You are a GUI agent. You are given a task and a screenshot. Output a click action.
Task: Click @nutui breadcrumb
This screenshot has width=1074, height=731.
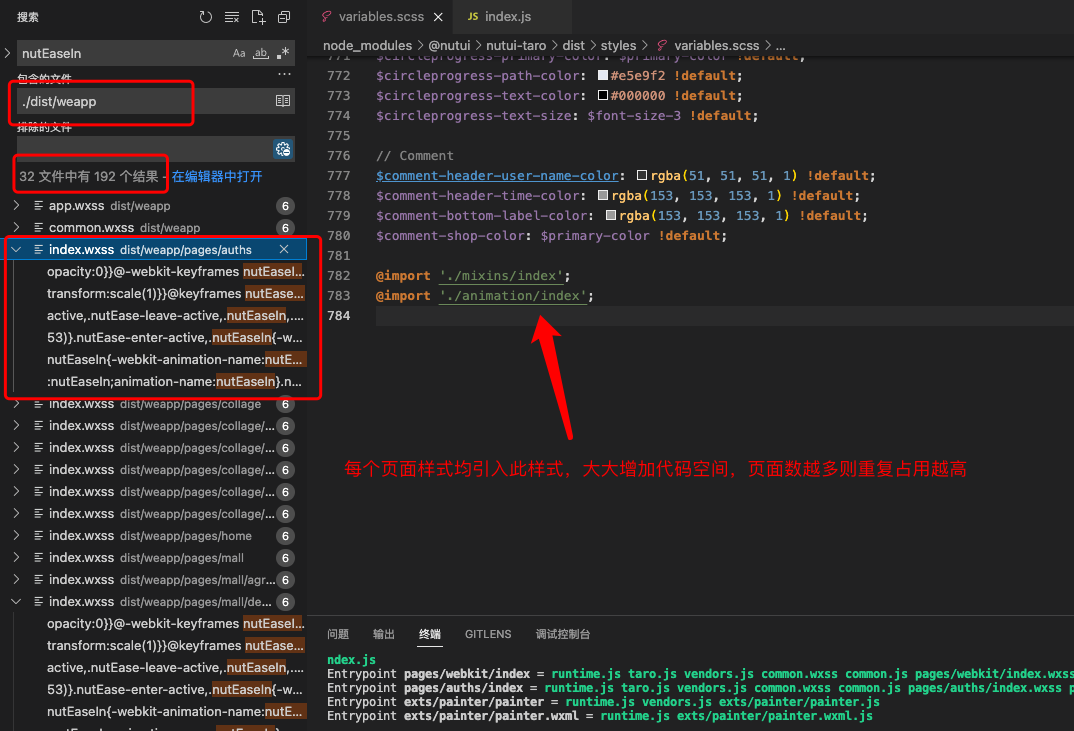449,45
